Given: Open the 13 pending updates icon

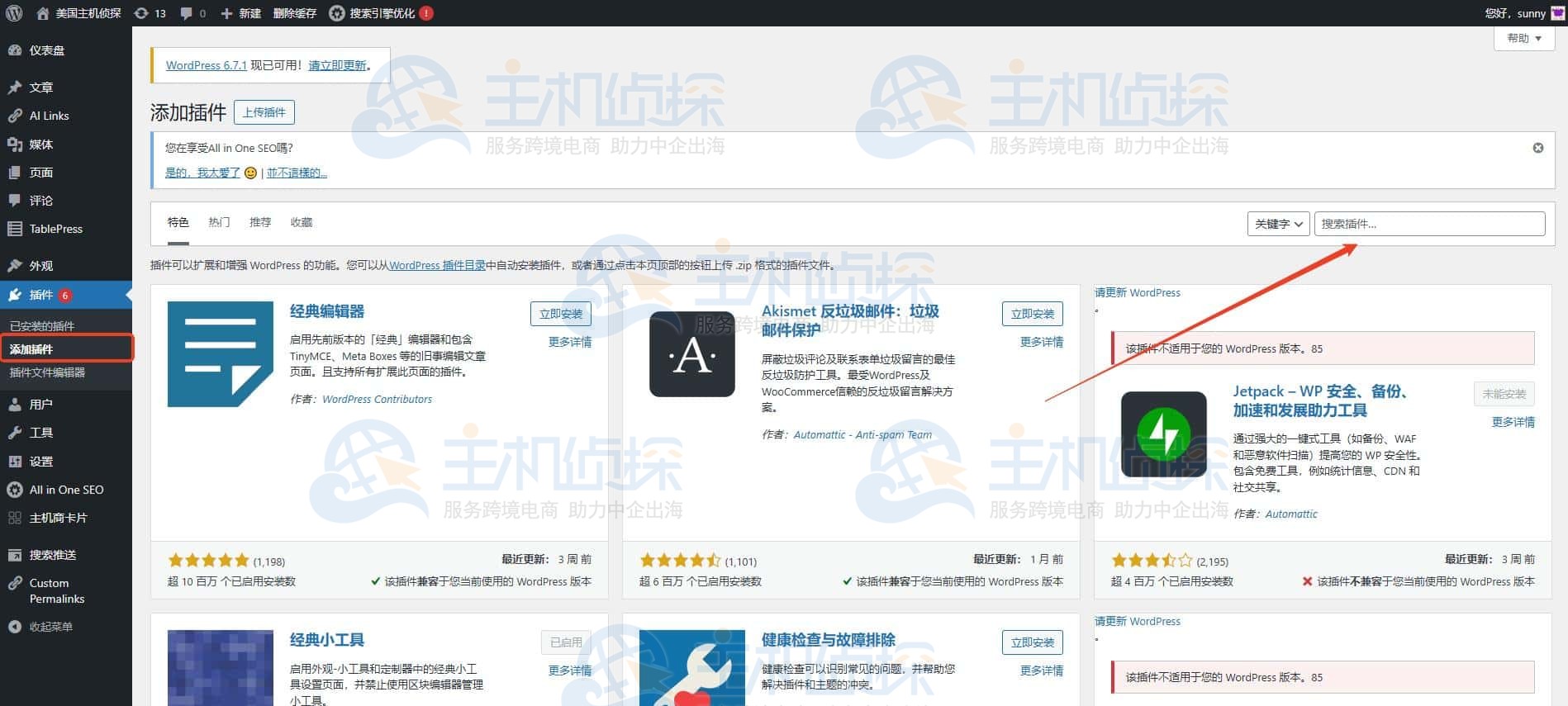Looking at the screenshot, I should click(x=150, y=13).
